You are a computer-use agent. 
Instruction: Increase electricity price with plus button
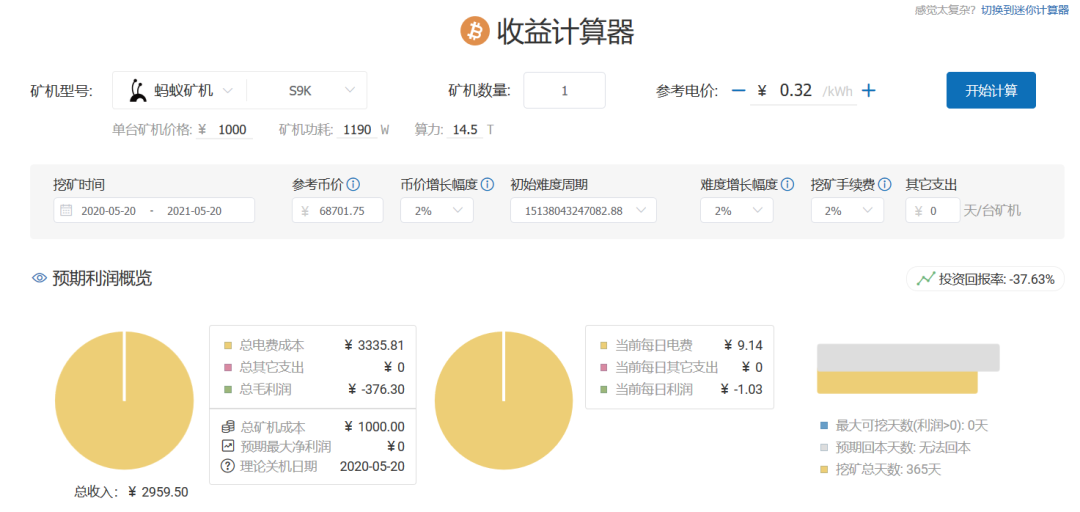coord(869,90)
